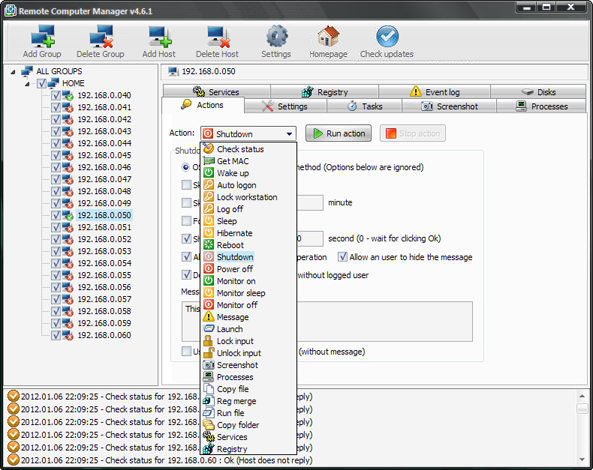
Task: Click the Message warning icon in list
Action: coord(208,317)
